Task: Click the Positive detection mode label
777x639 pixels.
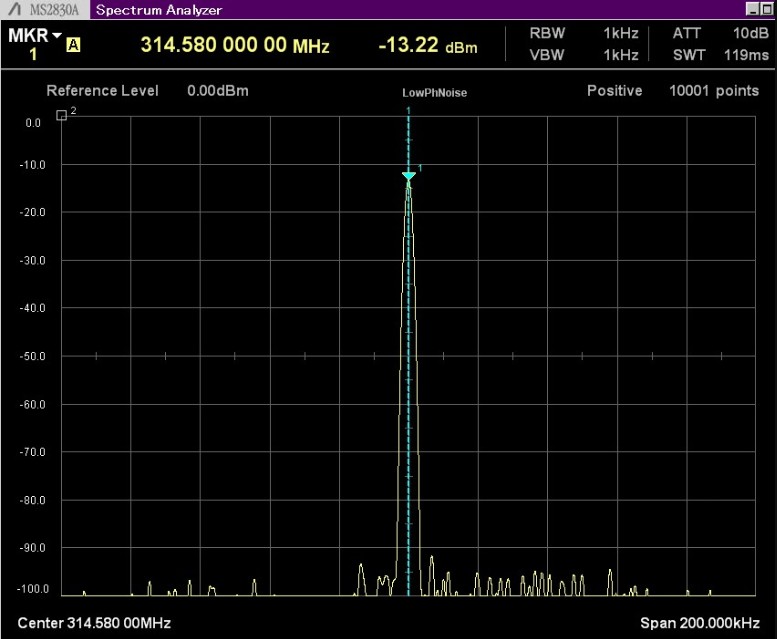Action: 614,91
